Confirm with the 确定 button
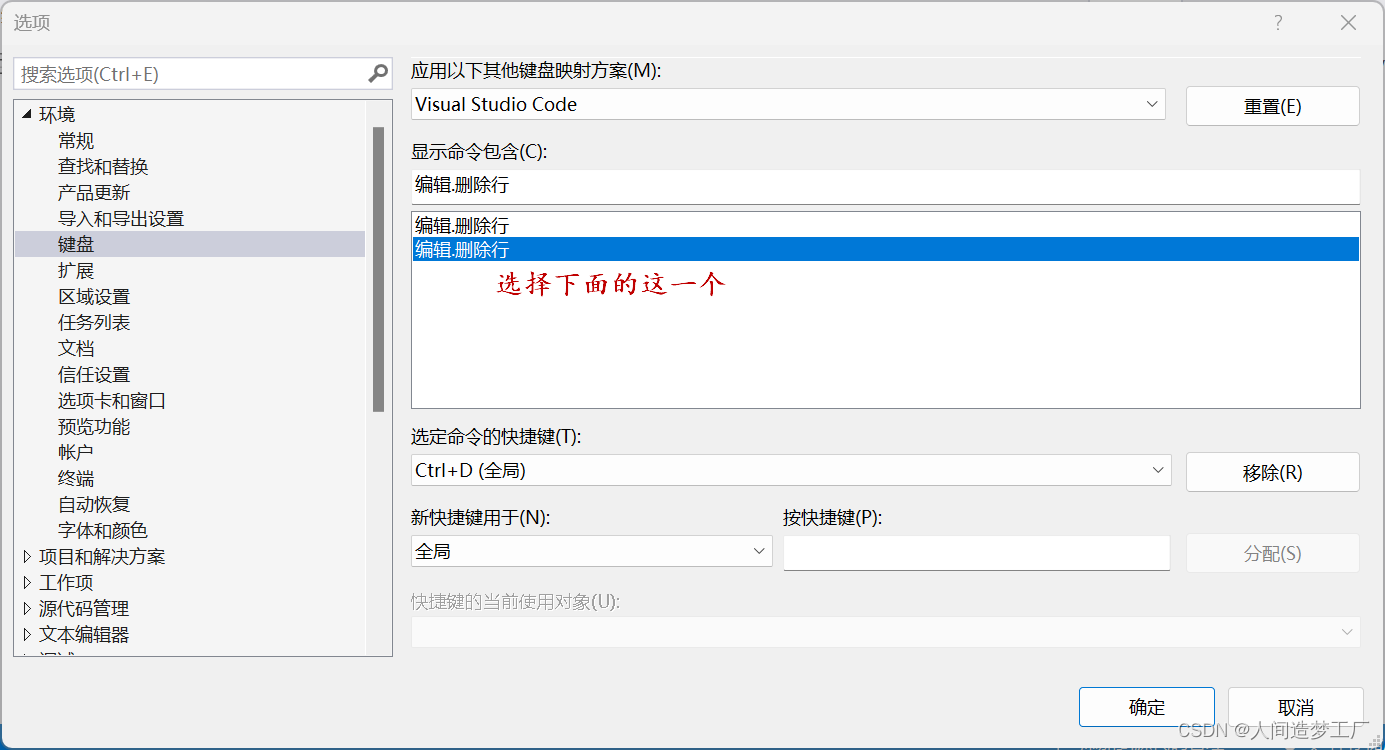This screenshot has height=750, width=1385. click(x=1146, y=707)
